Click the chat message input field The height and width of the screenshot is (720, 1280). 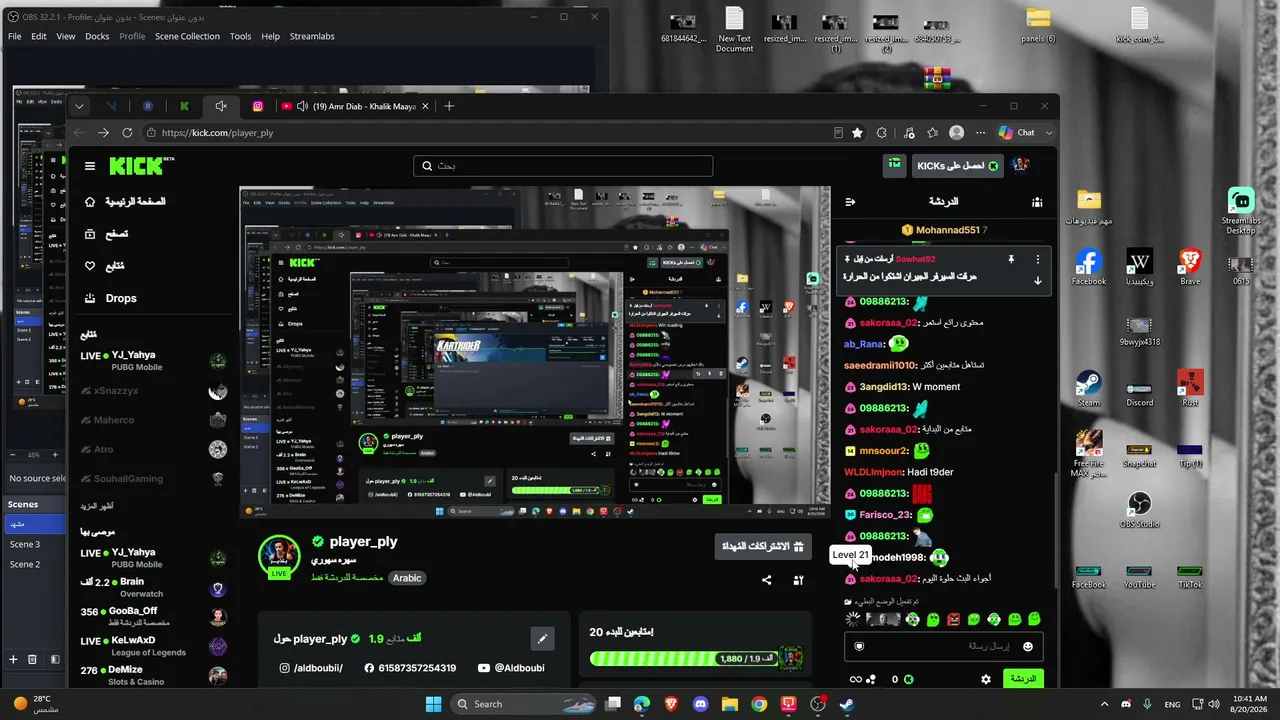pos(942,647)
